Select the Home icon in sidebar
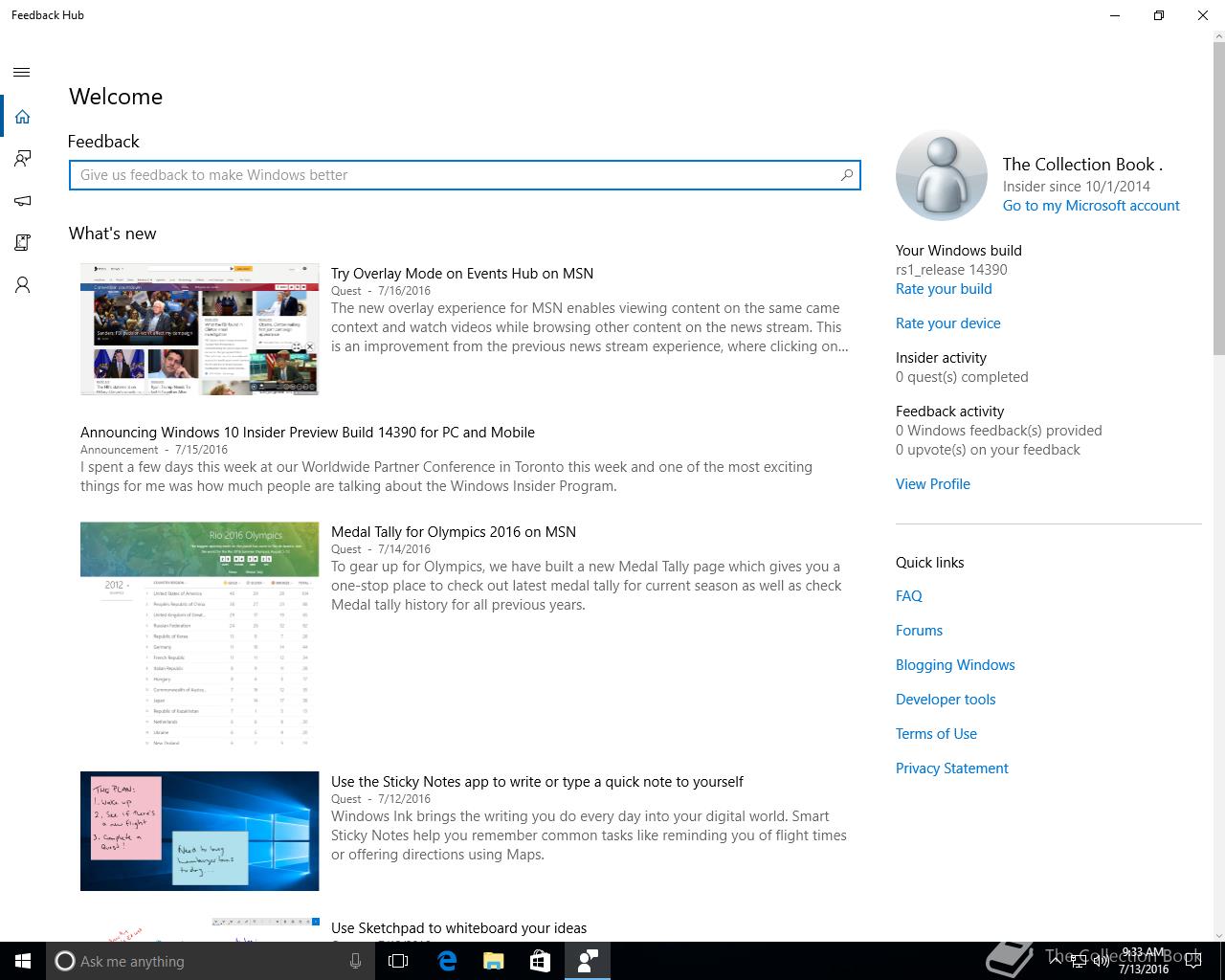Viewport: 1225px width, 980px height. [x=22, y=117]
